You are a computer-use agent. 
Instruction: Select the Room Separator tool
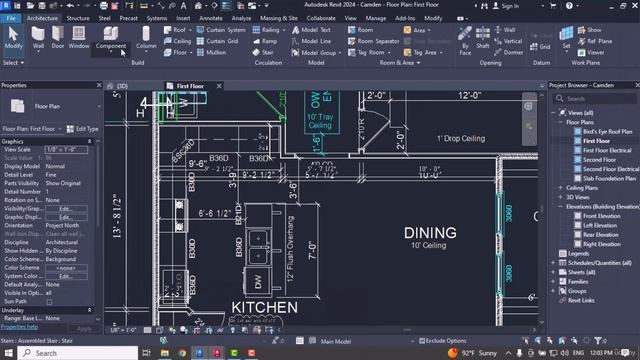click(373, 41)
